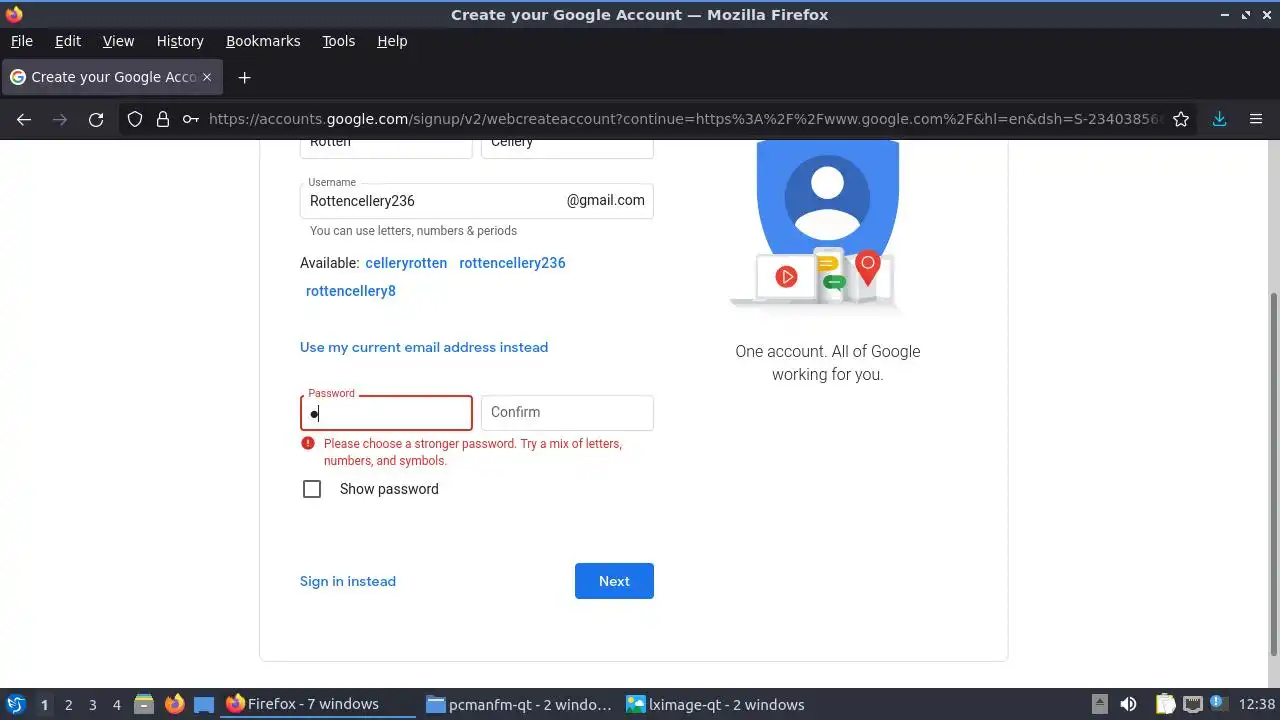Switch to virtual desktop 3
This screenshot has width=1280, height=720.
pyautogui.click(x=92, y=705)
